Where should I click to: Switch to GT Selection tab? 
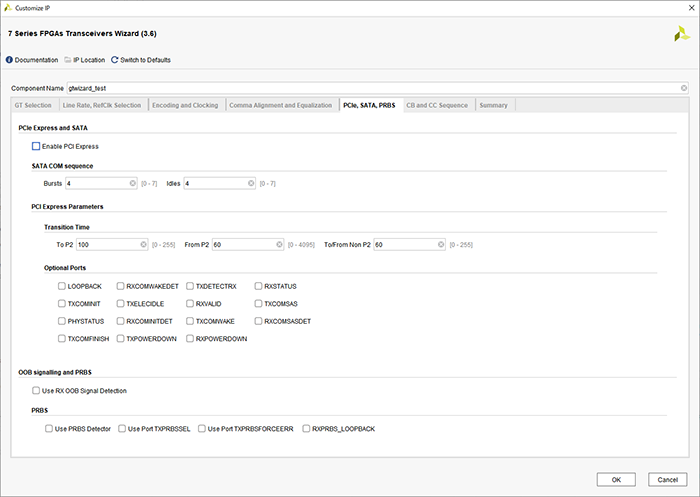(33, 105)
